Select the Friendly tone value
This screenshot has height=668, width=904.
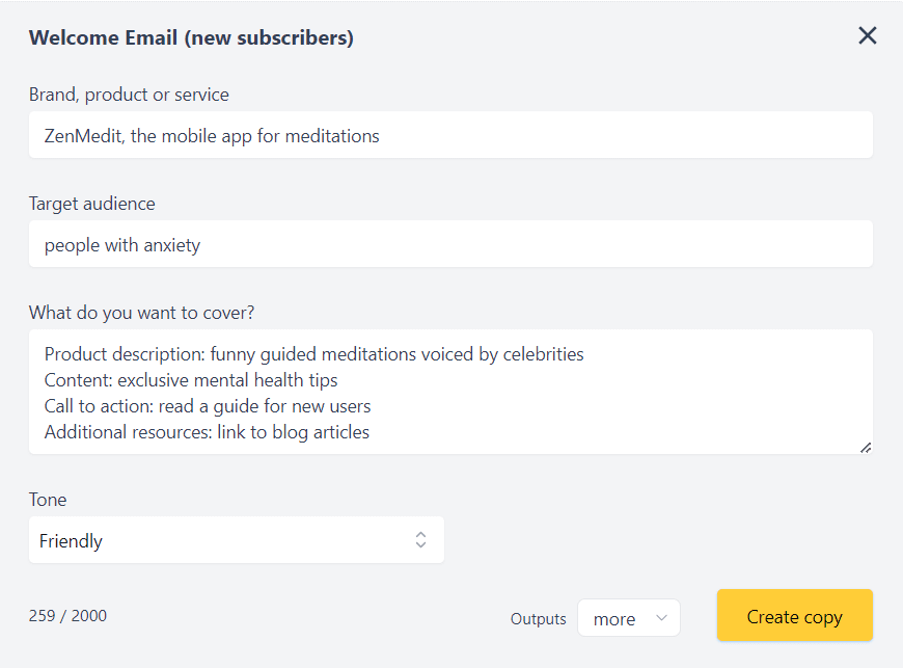(x=70, y=540)
